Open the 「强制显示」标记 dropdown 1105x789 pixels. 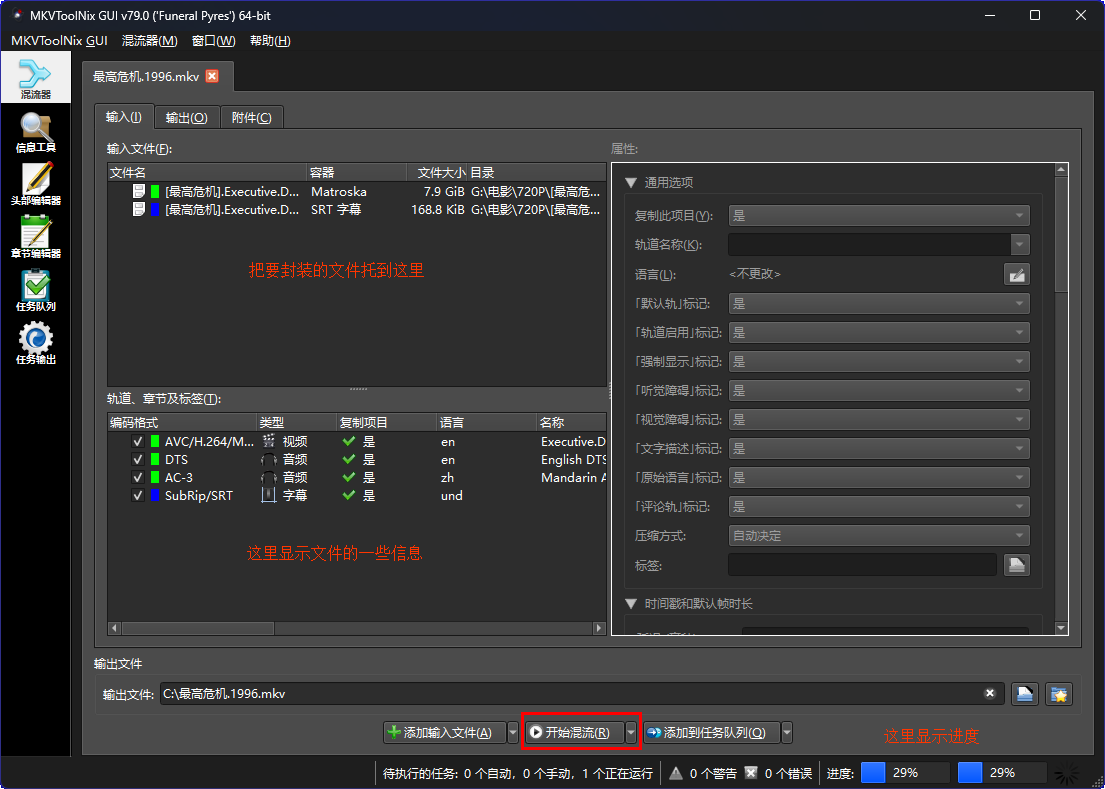tap(879, 361)
